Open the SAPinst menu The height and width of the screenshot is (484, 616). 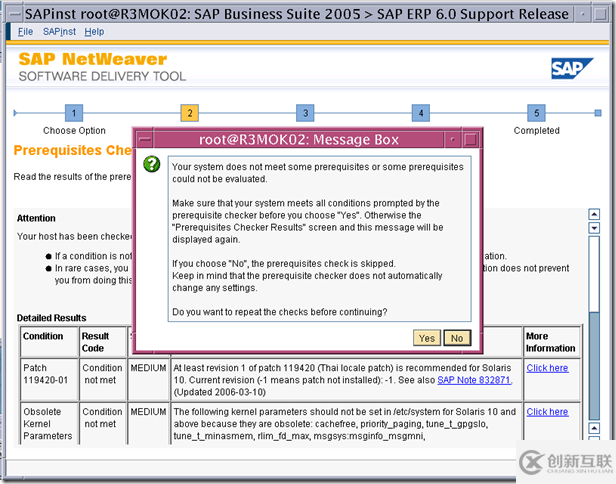click(59, 31)
